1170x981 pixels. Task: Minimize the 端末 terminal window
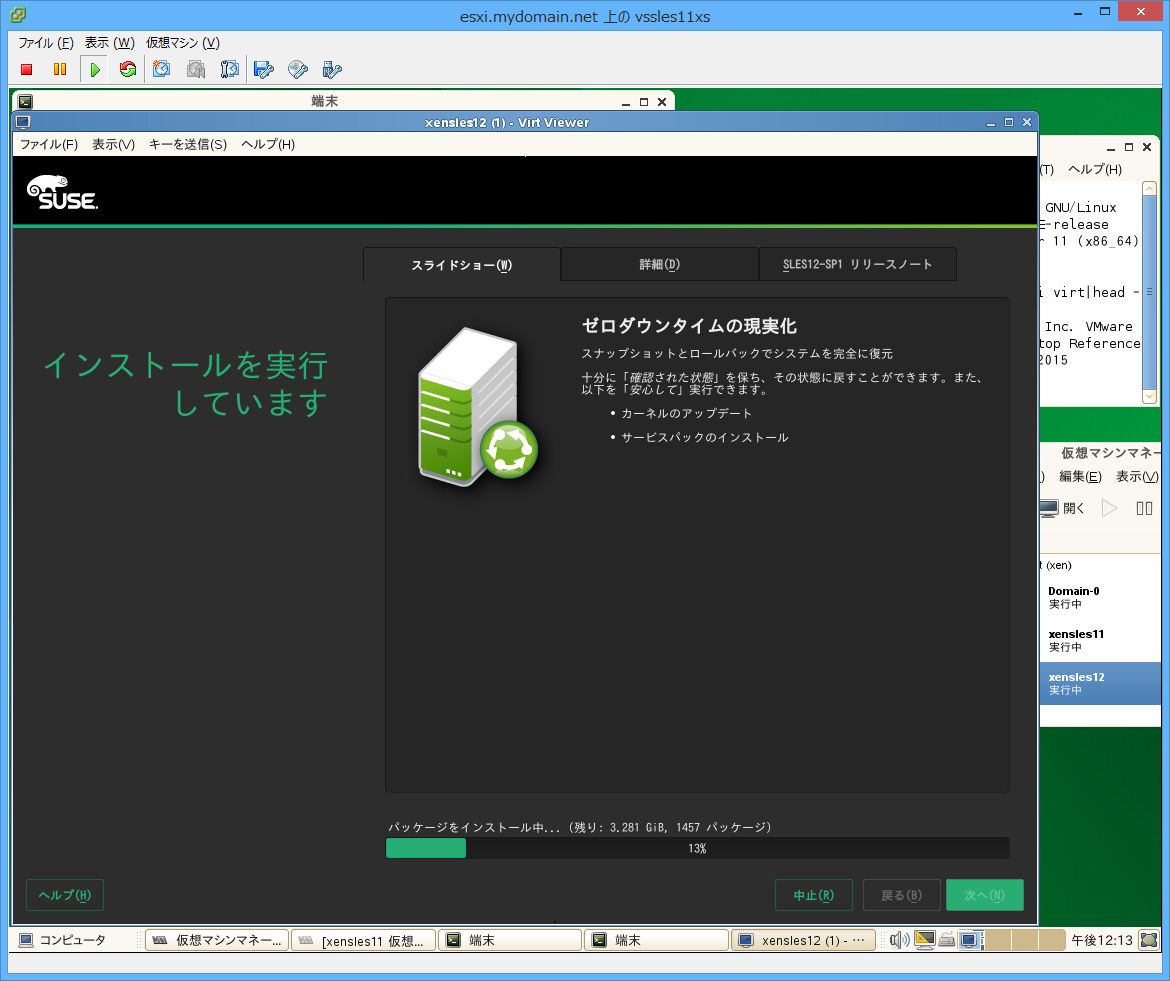pos(625,102)
